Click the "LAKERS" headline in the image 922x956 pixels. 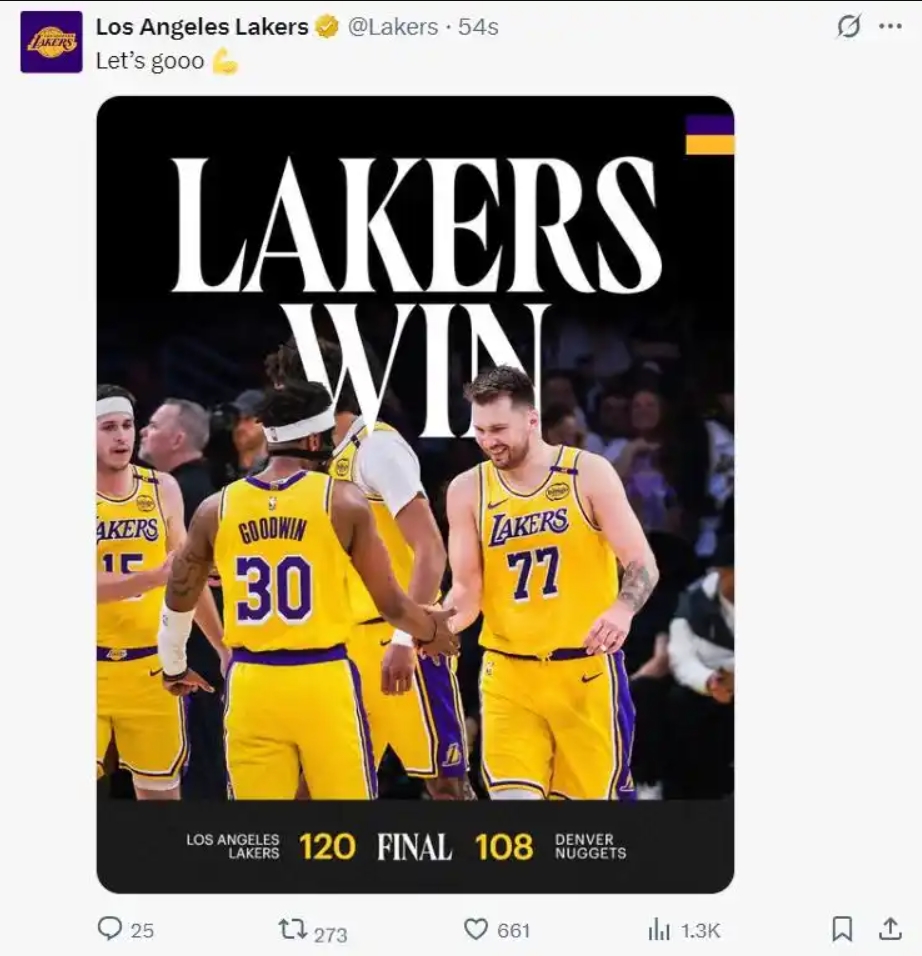click(x=416, y=226)
